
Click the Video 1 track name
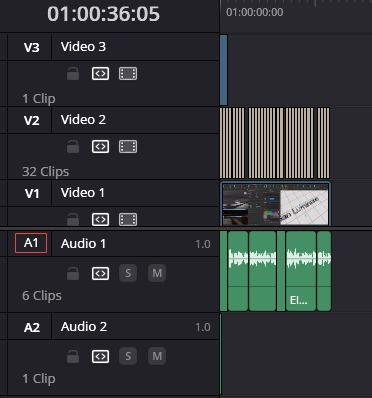(83, 193)
